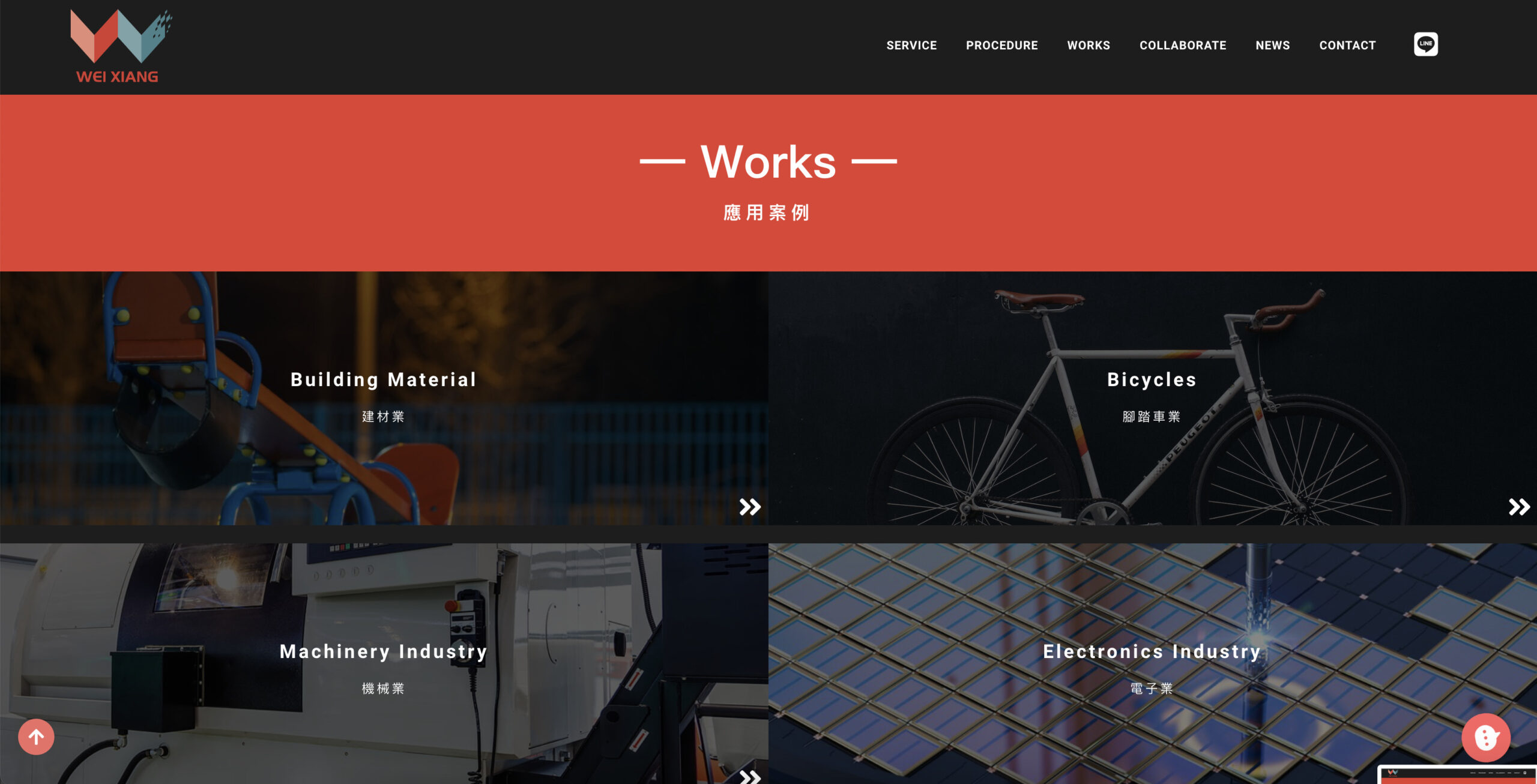Select the Collaborate navigation link
This screenshot has width=1537, height=784.
1183,45
